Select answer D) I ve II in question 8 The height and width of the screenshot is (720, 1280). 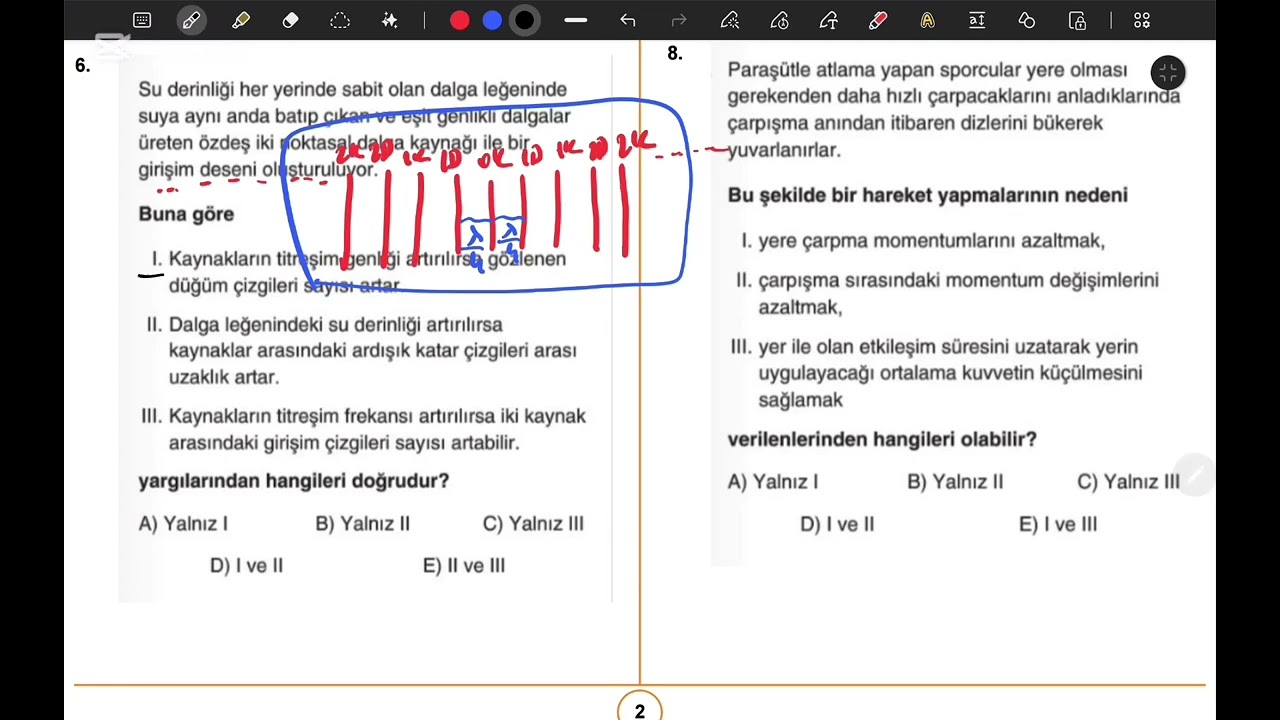pyautogui.click(x=837, y=524)
